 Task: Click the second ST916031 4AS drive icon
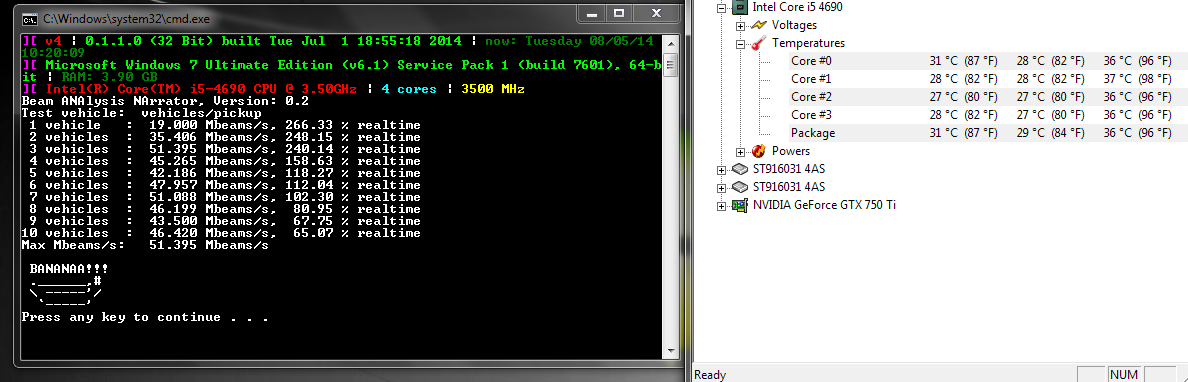click(x=740, y=187)
